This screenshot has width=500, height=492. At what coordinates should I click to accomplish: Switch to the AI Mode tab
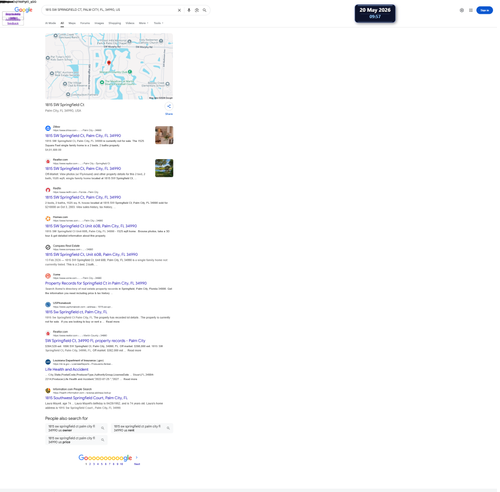point(50,23)
